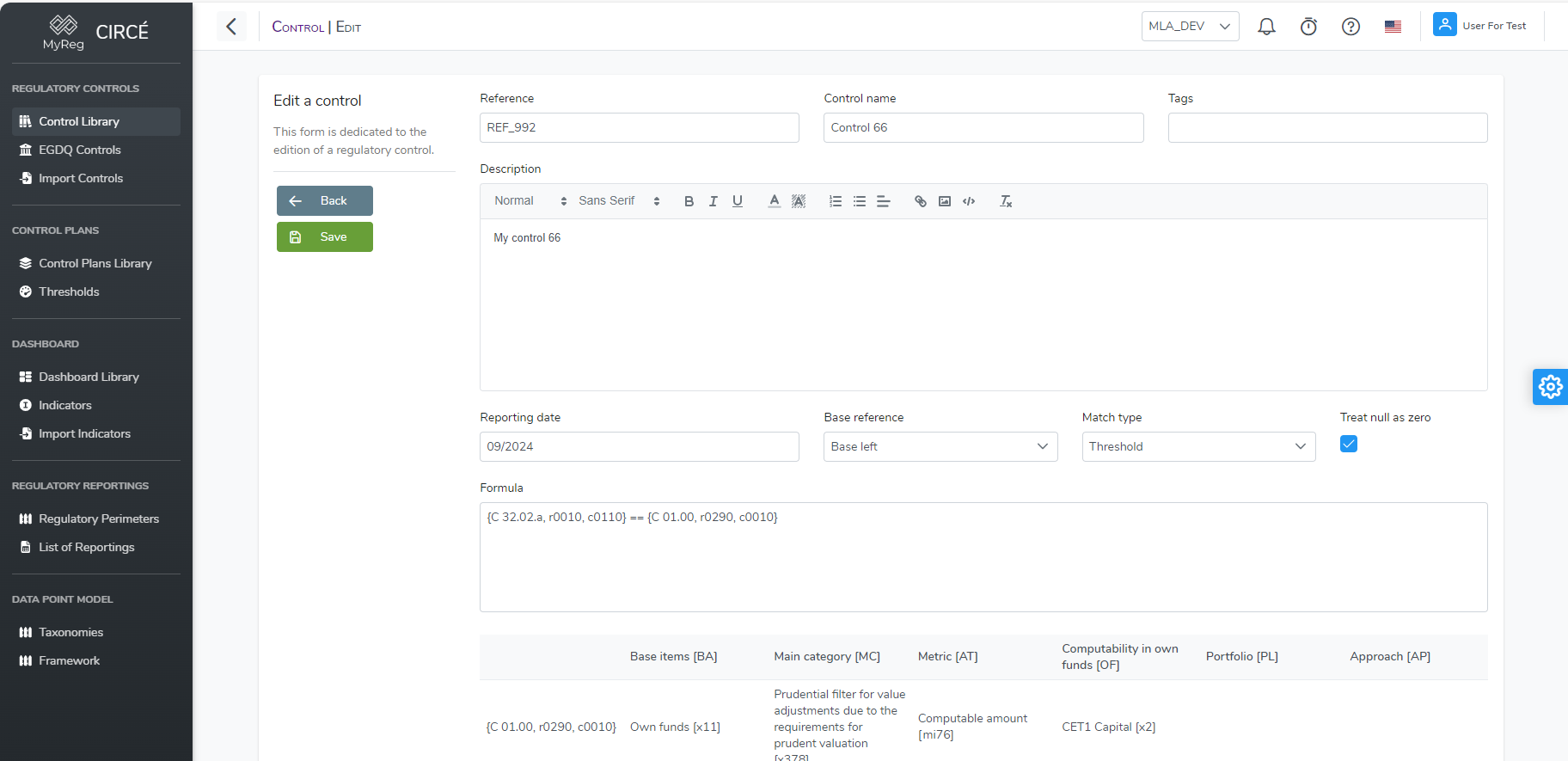Click the bold formatting icon
This screenshot has width=1568, height=761.
click(x=689, y=201)
